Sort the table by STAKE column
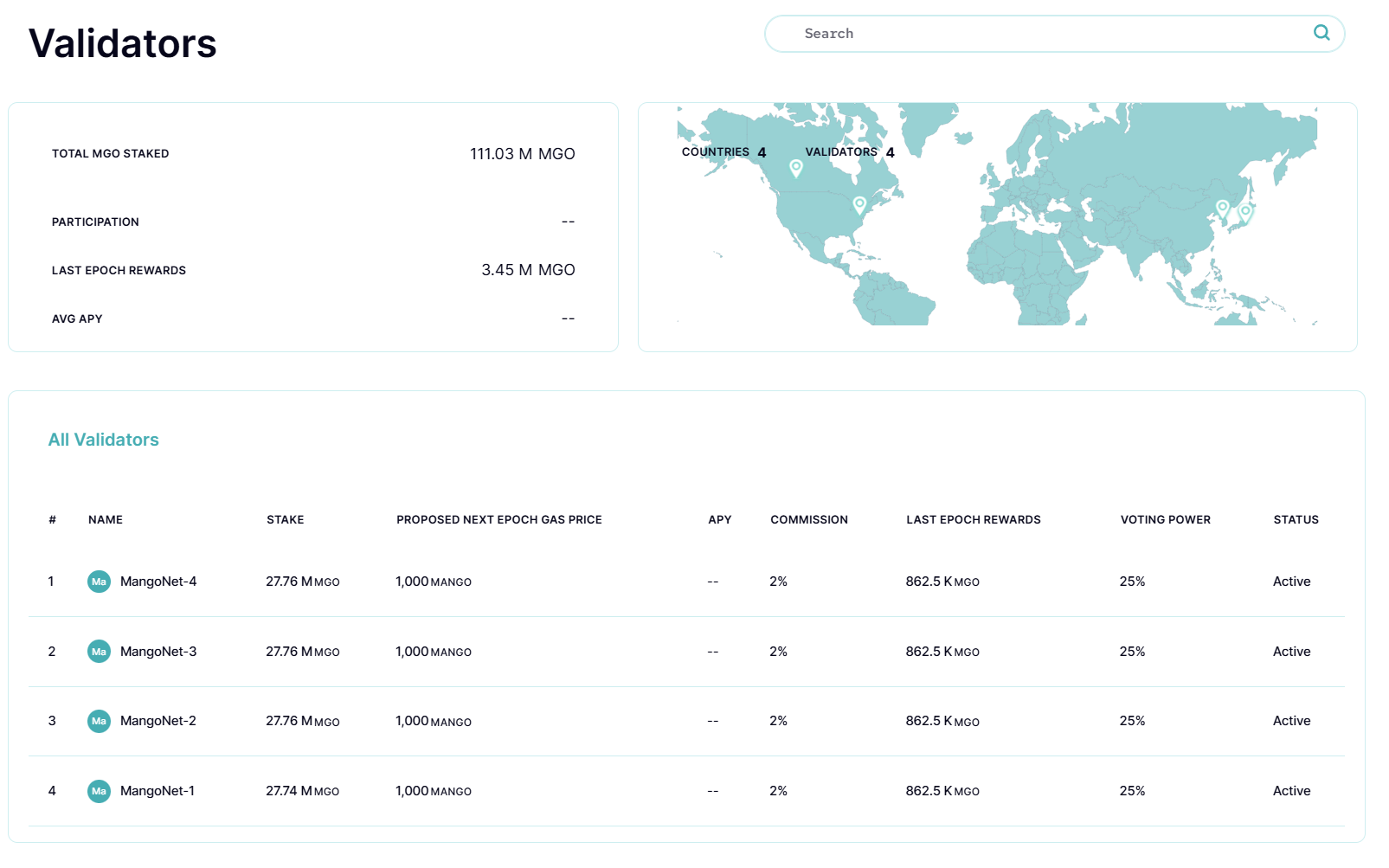The image size is (1389, 868). coord(285,519)
